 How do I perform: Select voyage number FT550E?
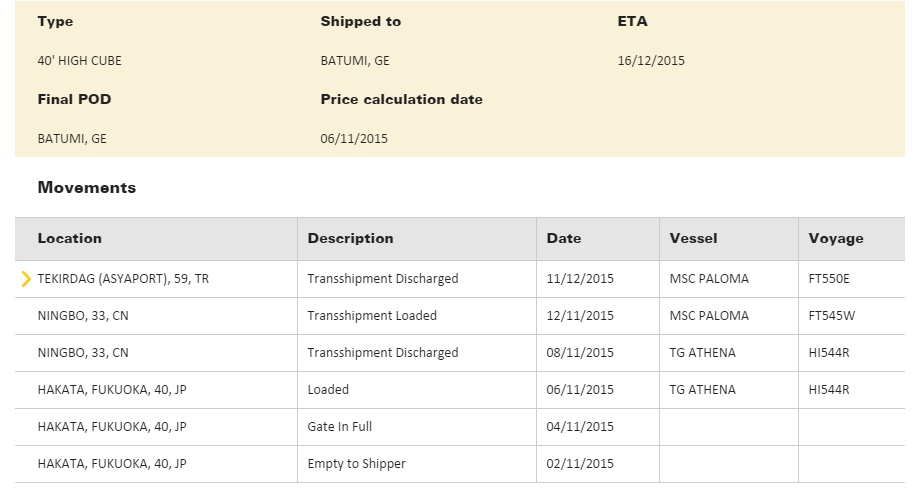(x=829, y=279)
